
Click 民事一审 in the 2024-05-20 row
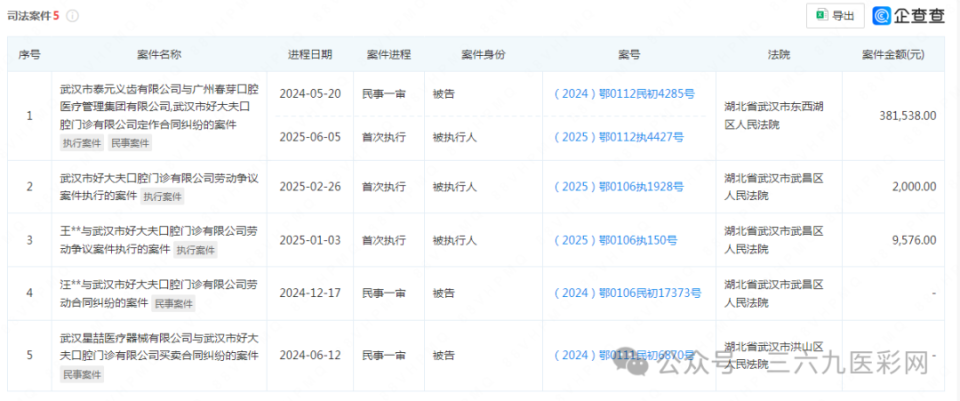383,94
